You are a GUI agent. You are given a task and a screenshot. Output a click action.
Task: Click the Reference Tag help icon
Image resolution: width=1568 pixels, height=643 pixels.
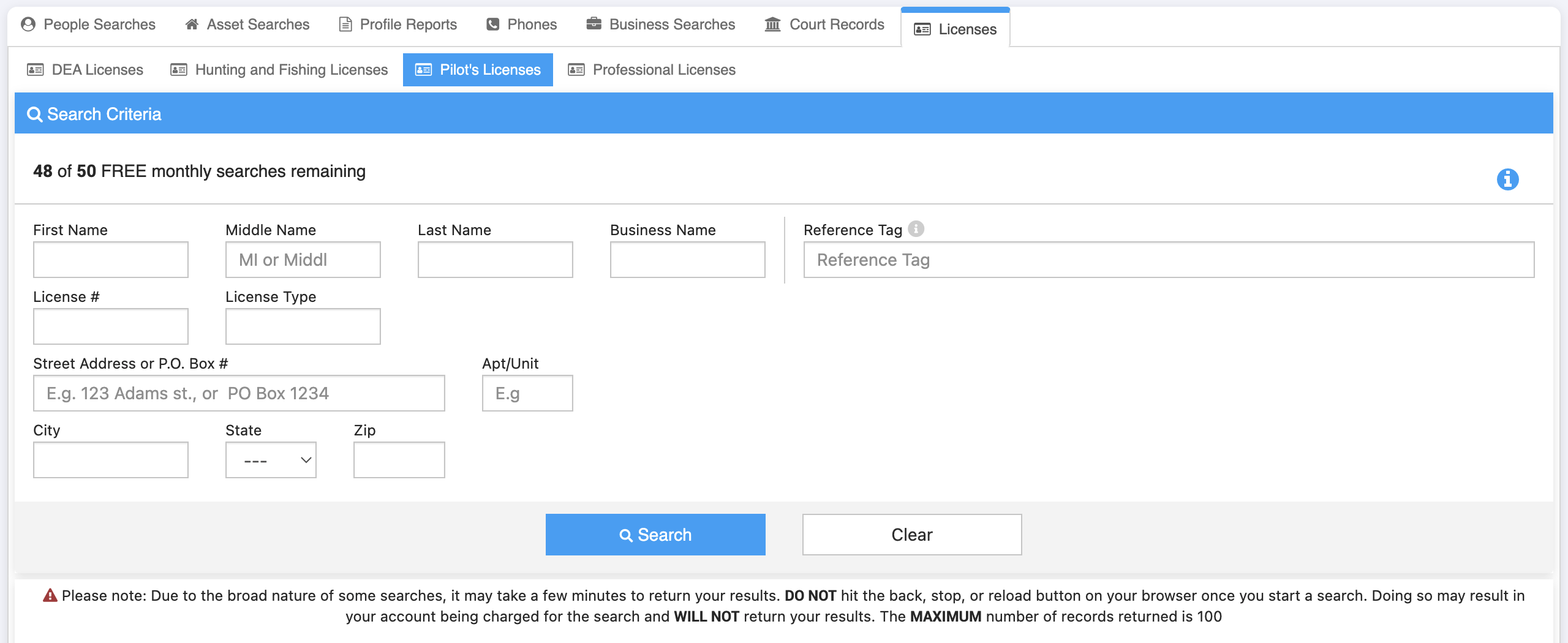(916, 229)
